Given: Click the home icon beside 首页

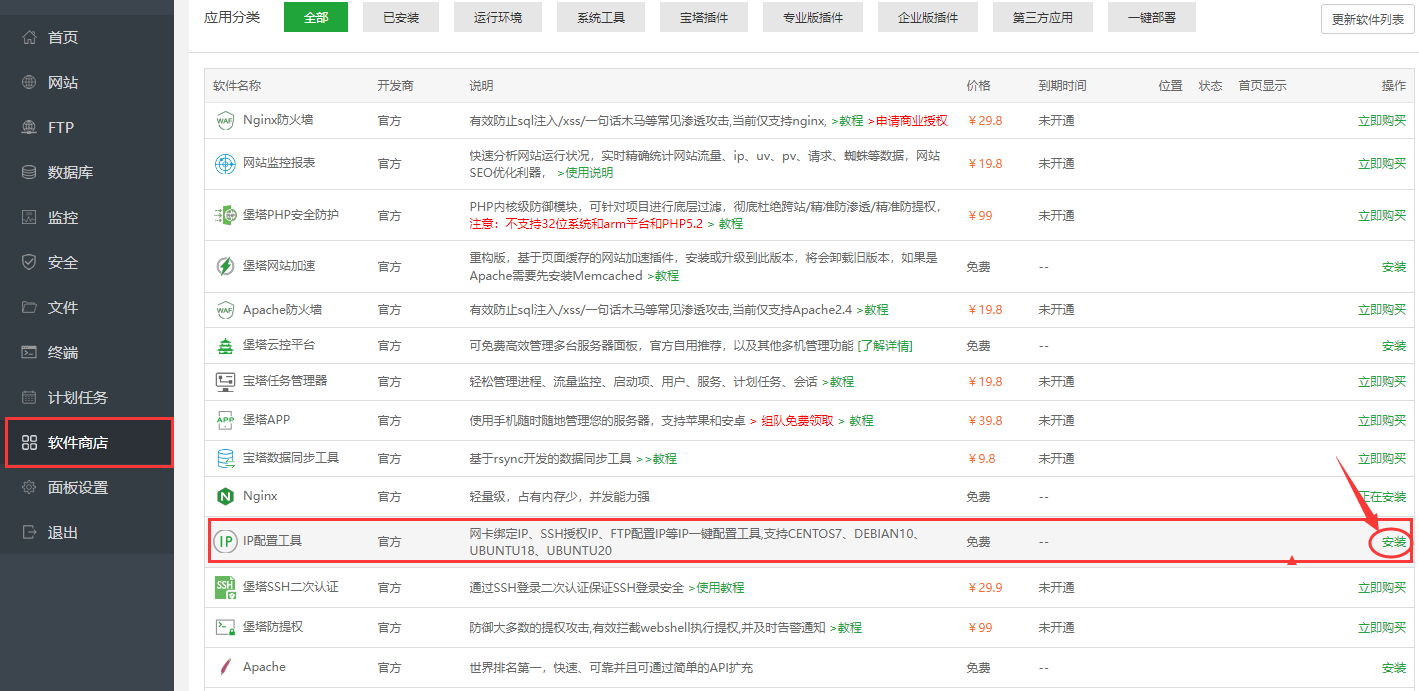Looking at the screenshot, I should pos(29,38).
